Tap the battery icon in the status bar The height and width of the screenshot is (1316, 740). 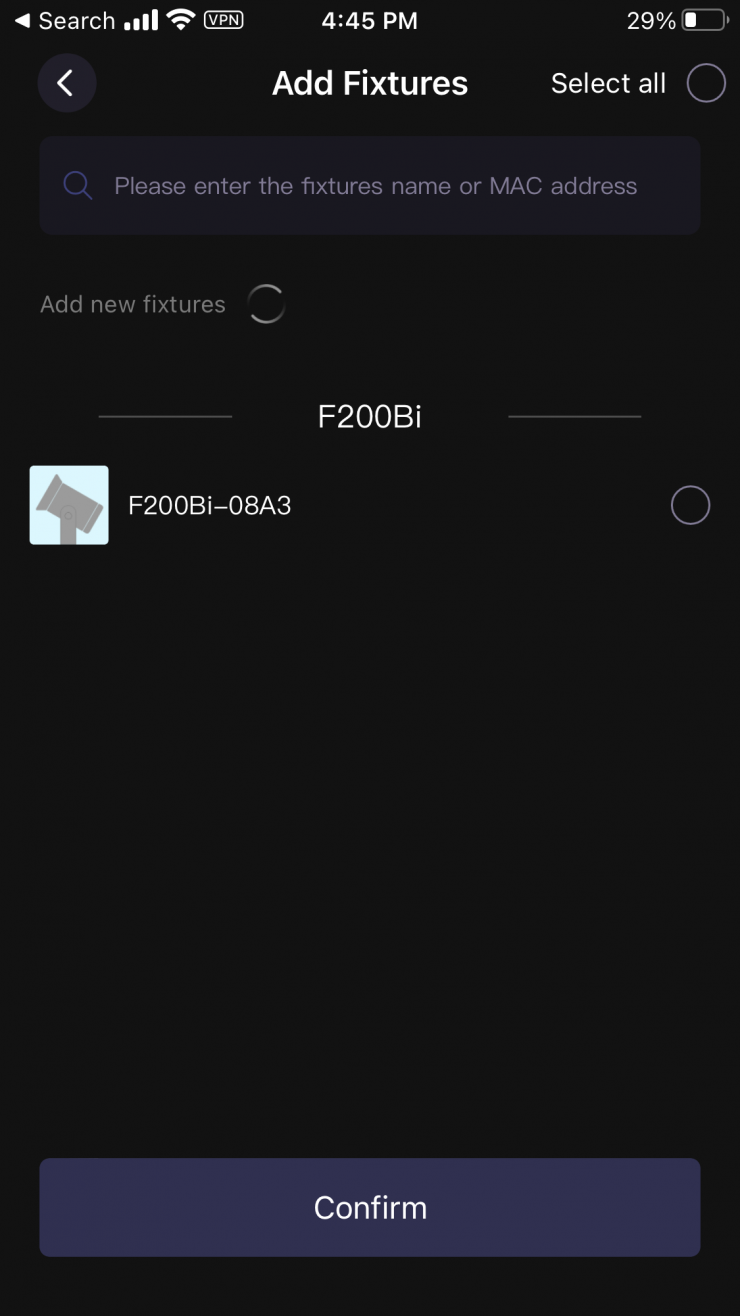(x=704, y=20)
